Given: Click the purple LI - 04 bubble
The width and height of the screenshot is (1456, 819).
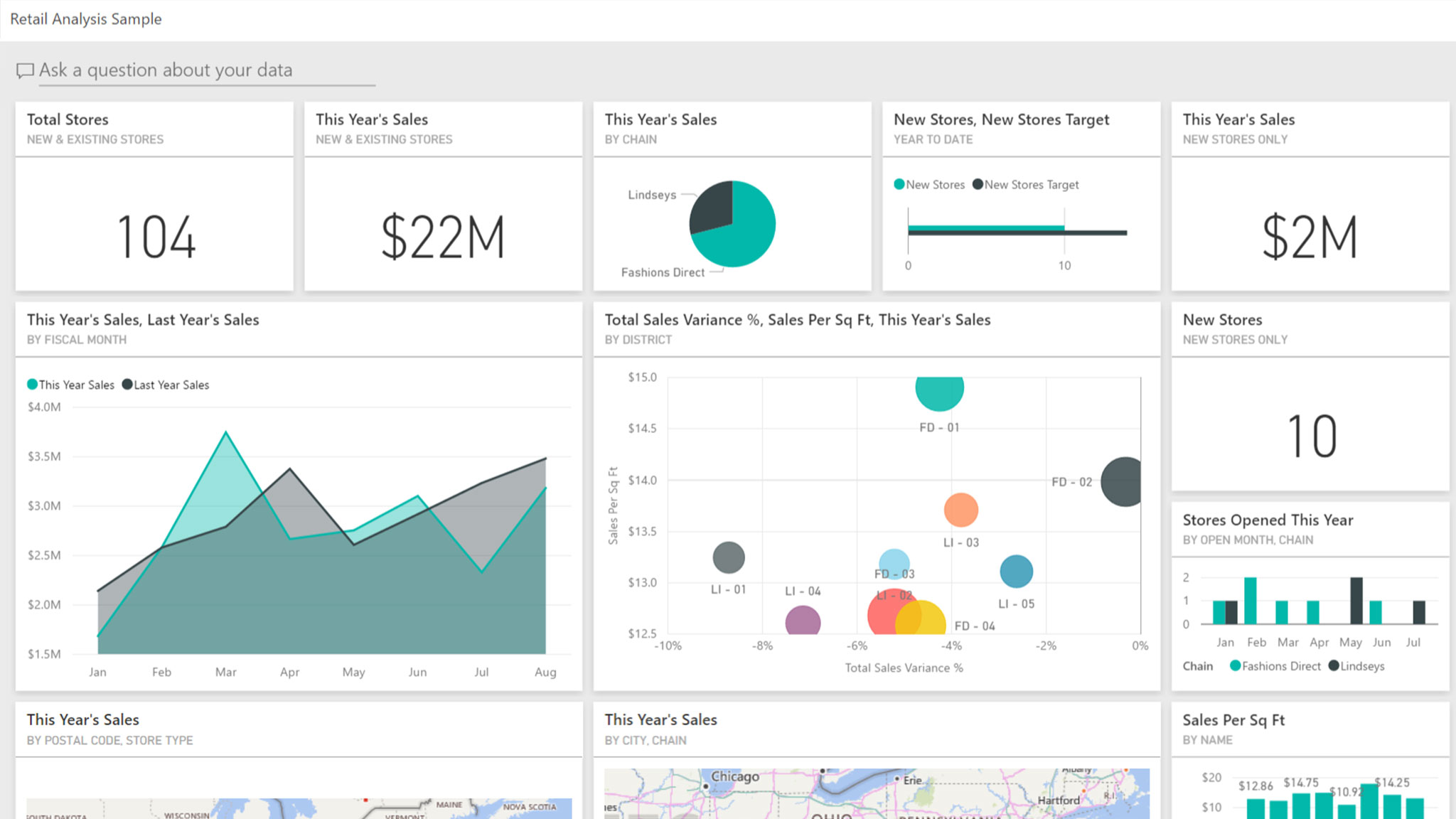Looking at the screenshot, I should click(803, 621).
